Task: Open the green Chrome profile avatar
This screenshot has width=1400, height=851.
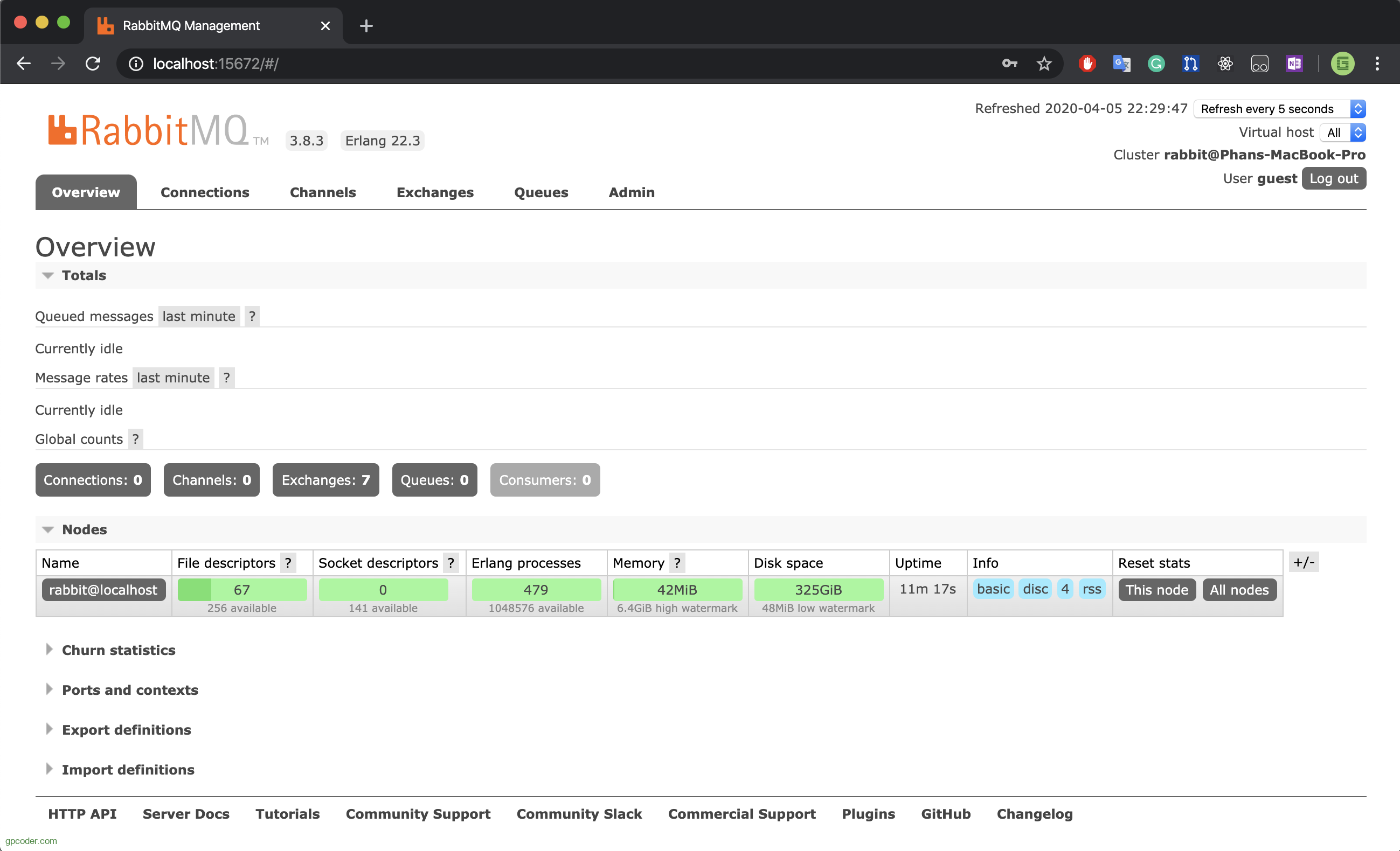Action: (1343, 64)
